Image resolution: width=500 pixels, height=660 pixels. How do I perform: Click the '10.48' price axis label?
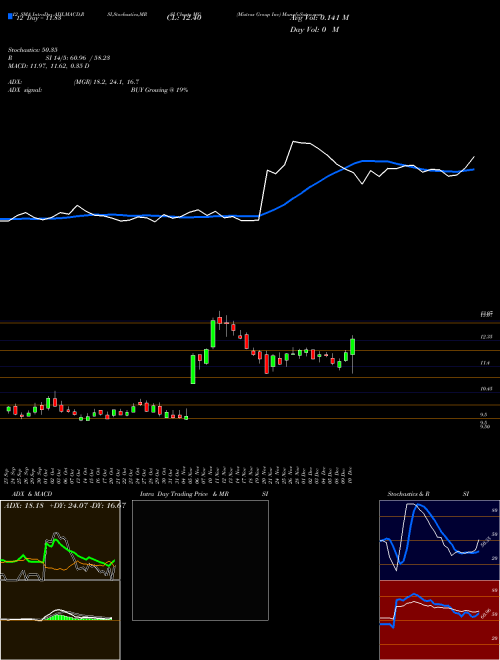point(486,389)
